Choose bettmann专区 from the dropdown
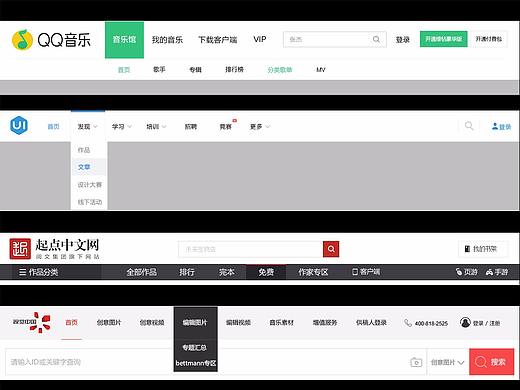 (196, 363)
